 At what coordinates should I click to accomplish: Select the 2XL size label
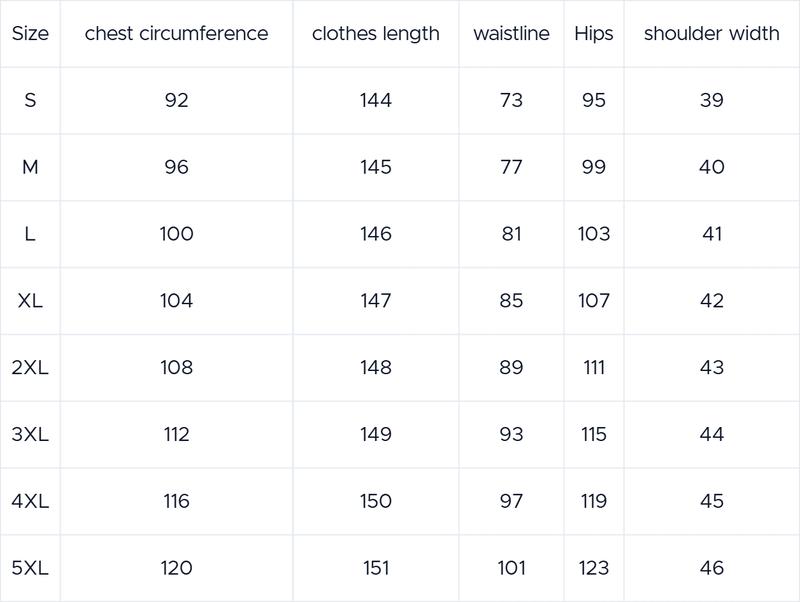tap(30, 367)
